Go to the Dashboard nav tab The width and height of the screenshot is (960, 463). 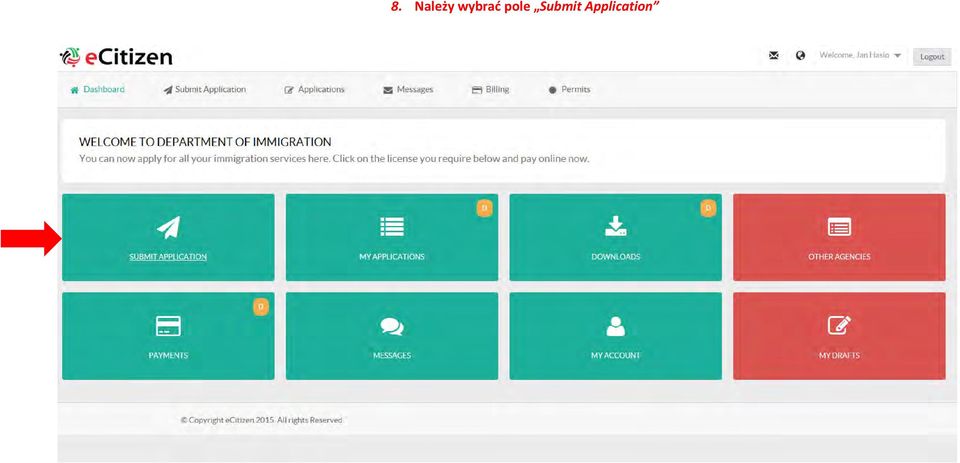98,89
